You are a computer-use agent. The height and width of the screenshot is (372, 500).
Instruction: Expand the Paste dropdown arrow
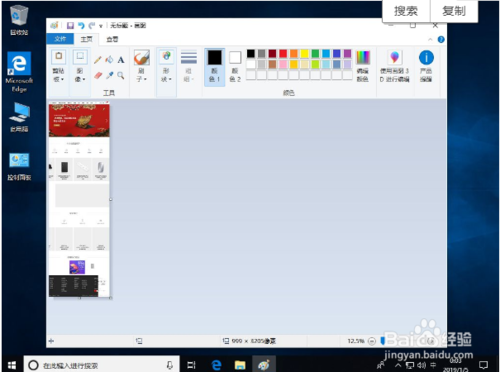coord(62,79)
